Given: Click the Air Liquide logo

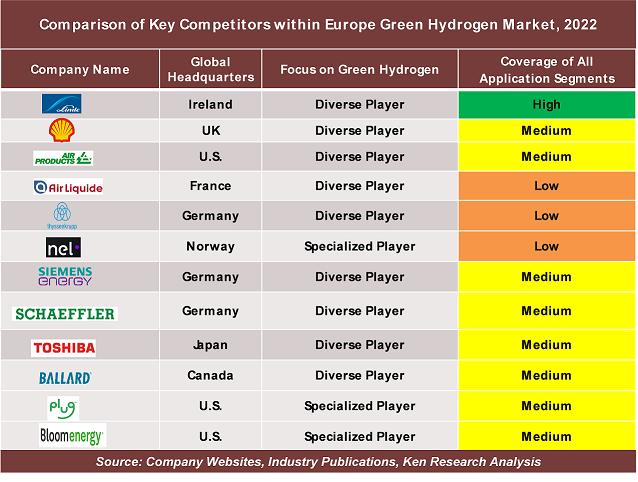Looking at the screenshot, I should pyautogui.click(x=68, y=188).
